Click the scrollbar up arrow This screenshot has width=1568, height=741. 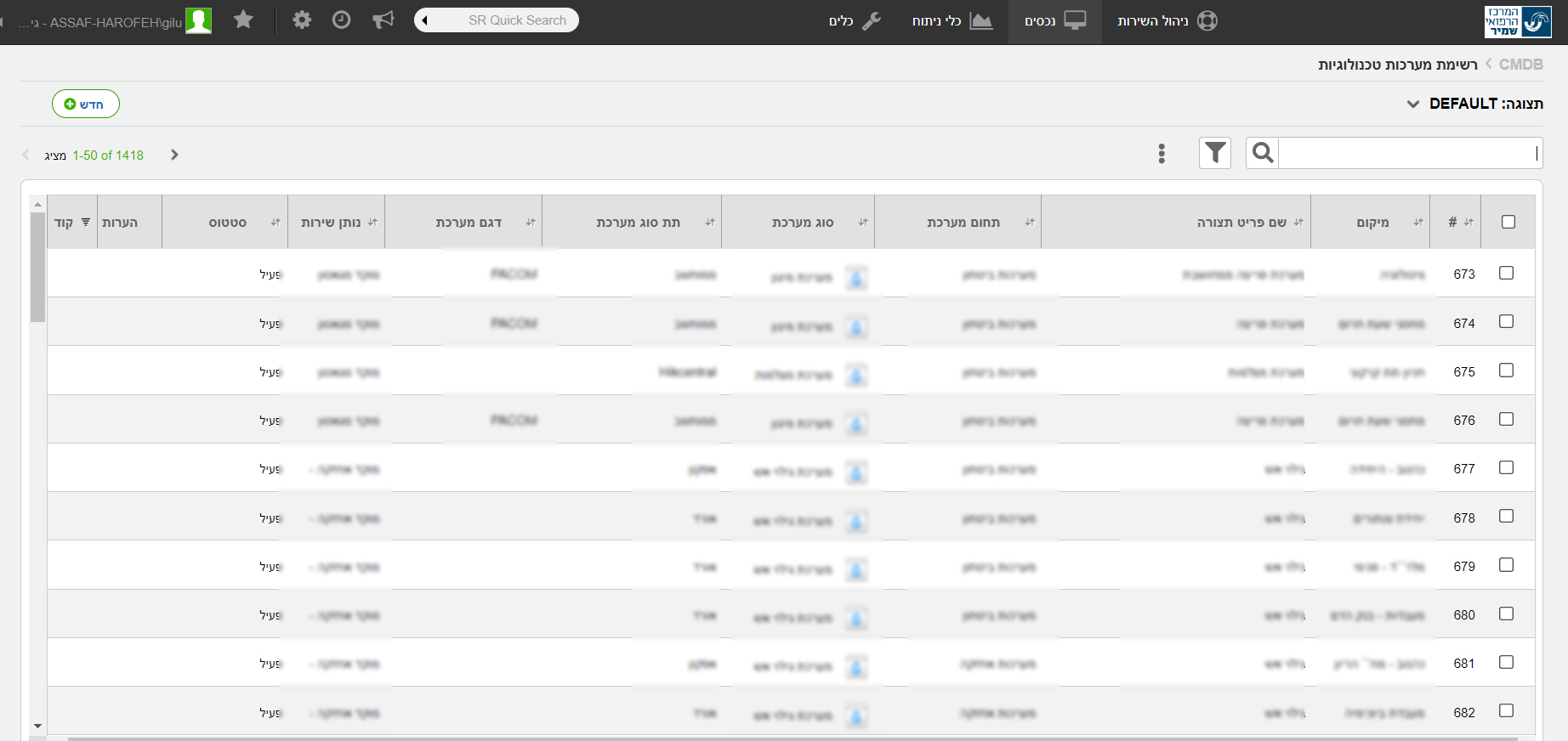[x=37, y=204]
